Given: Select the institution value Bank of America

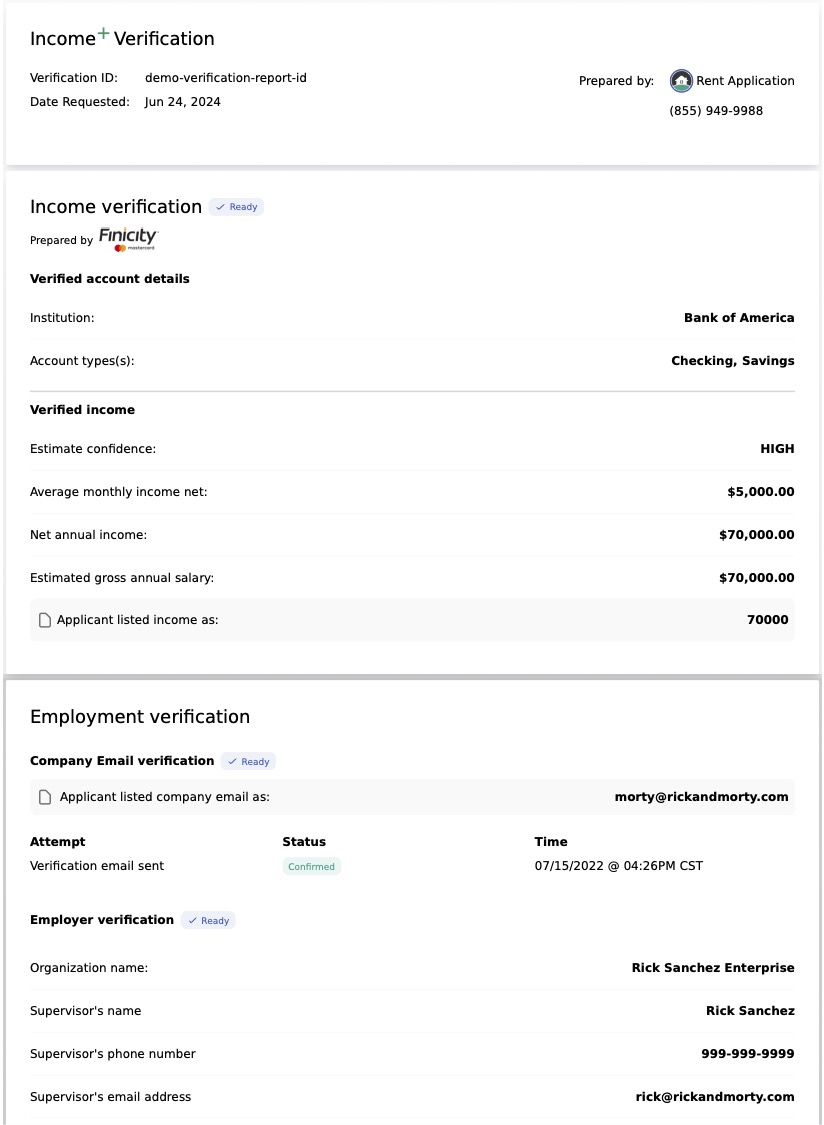Looking at the screenshot, I should click(x=739, y=318).
